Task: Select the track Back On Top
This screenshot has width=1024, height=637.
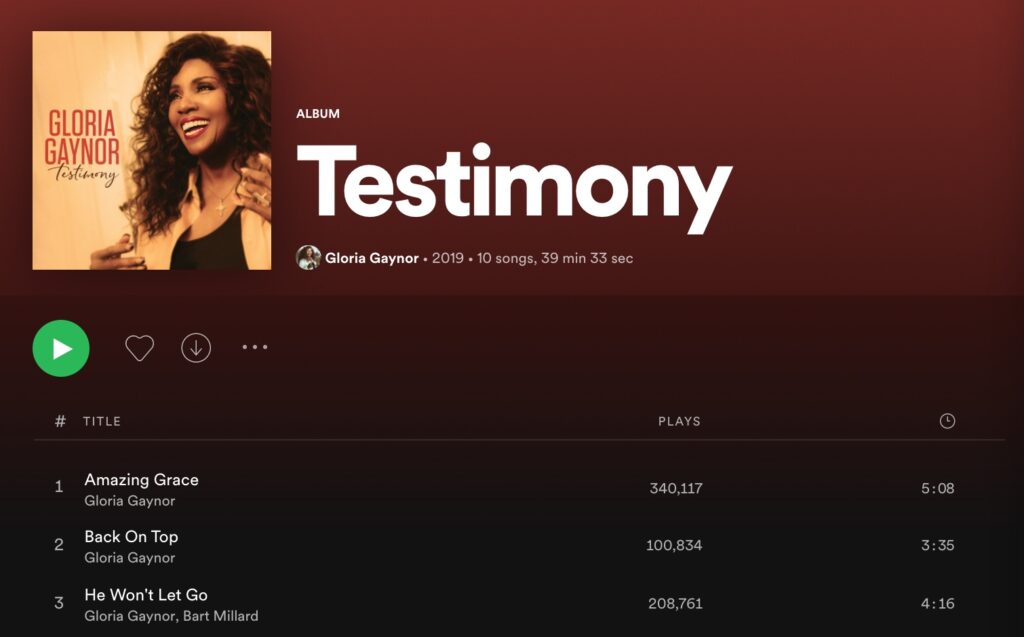Action: click(x=131, y=537)
